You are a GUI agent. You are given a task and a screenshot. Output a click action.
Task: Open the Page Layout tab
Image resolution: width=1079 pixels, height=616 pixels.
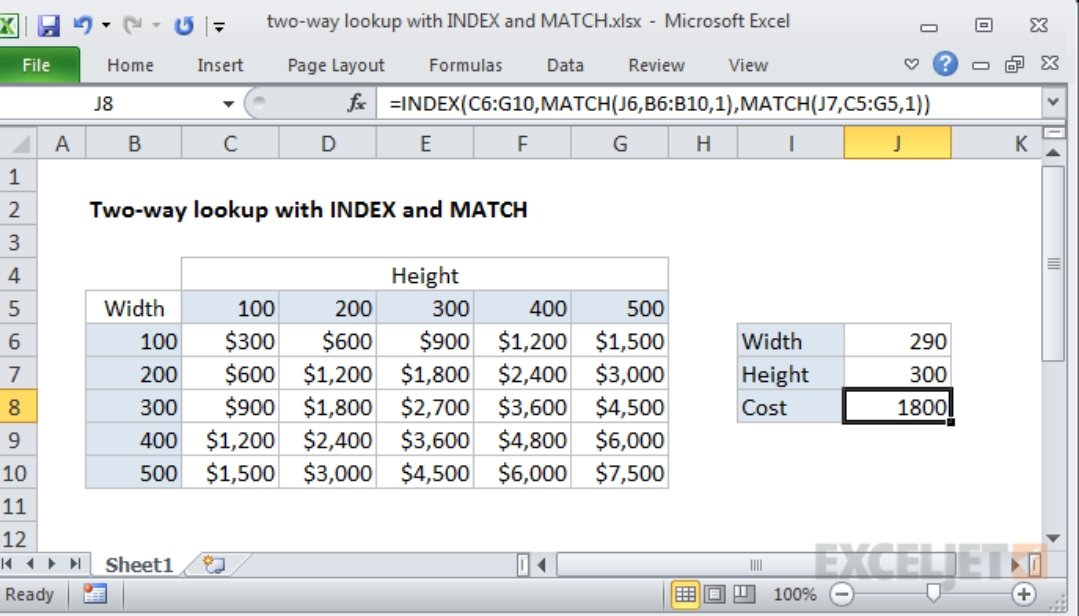point(336,65)
